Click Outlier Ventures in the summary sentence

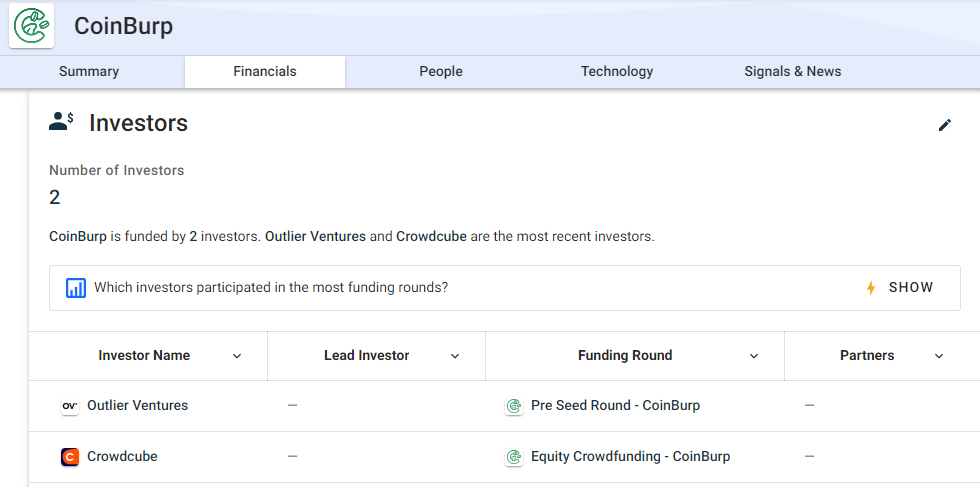pyautogui.click(x=316, y=237)
